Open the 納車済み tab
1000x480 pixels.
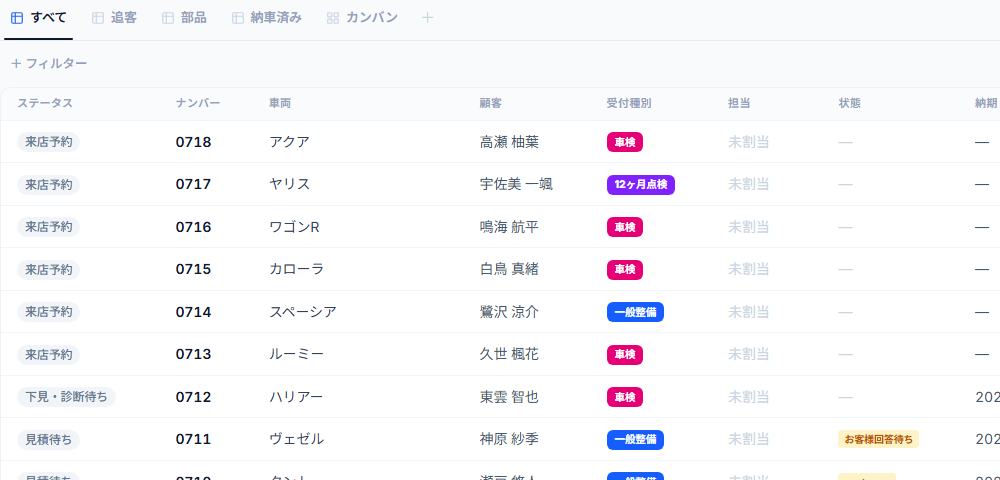coord(267,18)
